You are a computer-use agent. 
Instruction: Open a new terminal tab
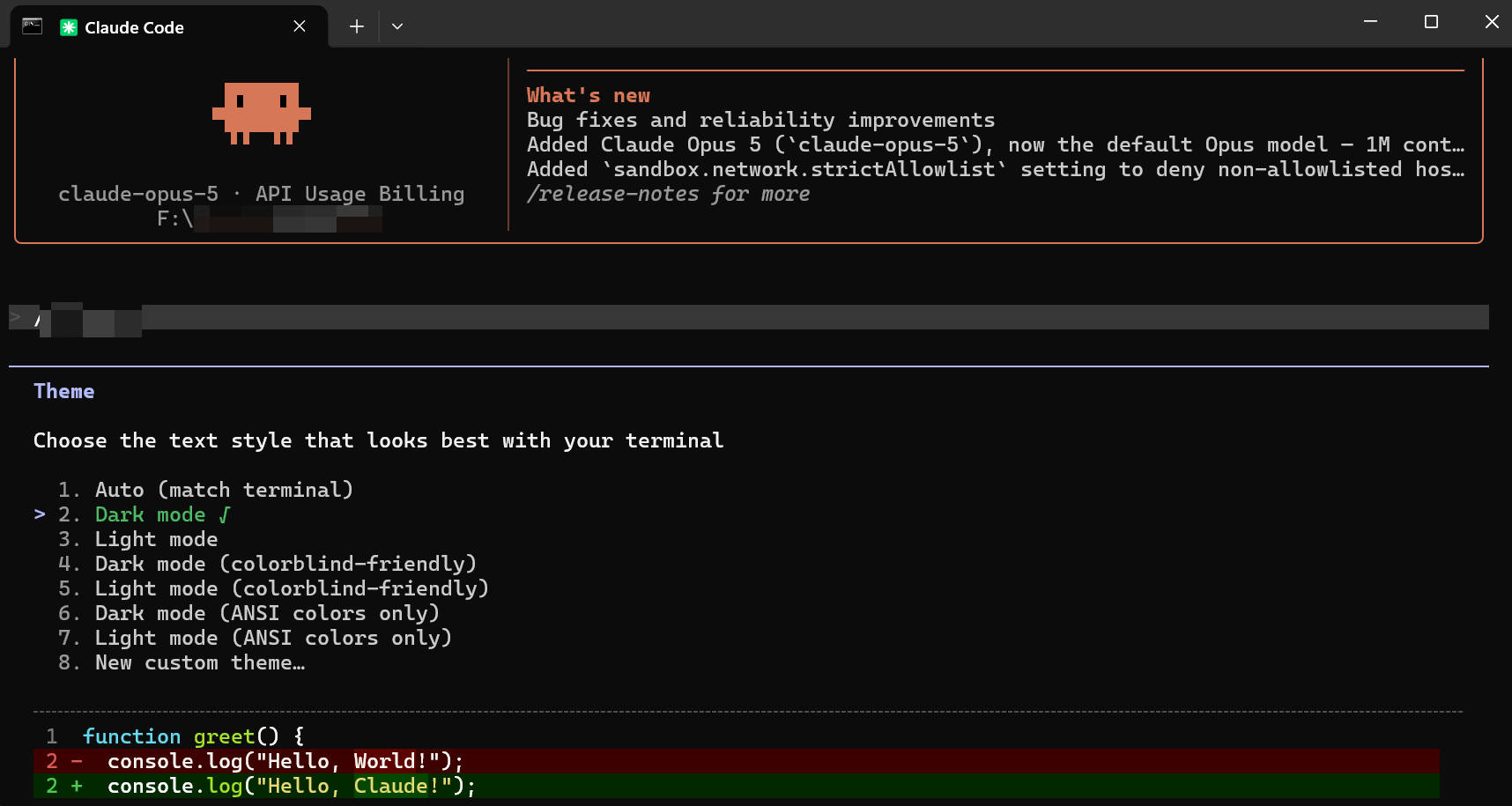[356, 26]
